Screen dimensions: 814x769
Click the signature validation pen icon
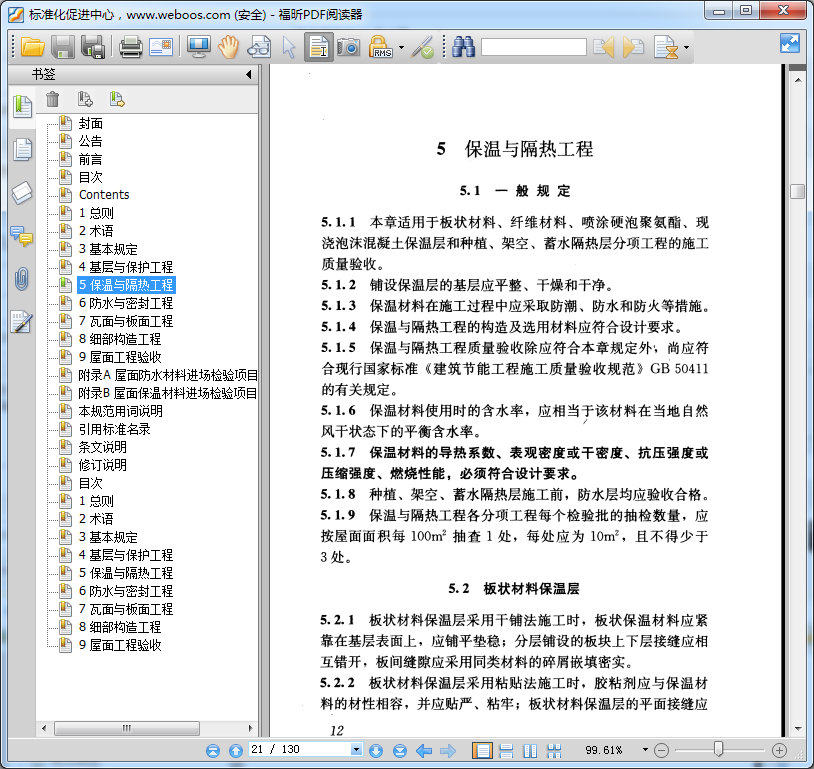422,47
